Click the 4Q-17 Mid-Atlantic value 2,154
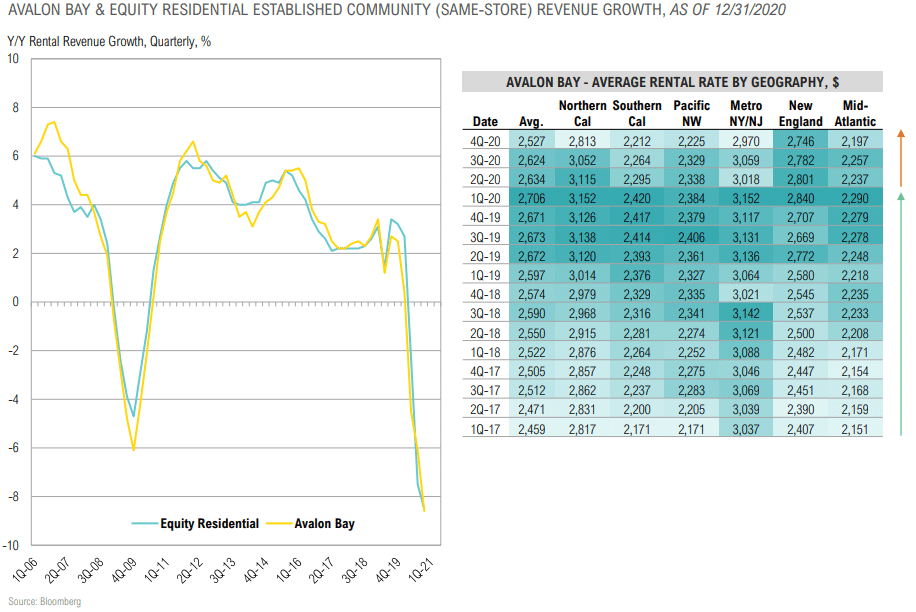This screenshot has height=612, width=916. click(855, 371)
